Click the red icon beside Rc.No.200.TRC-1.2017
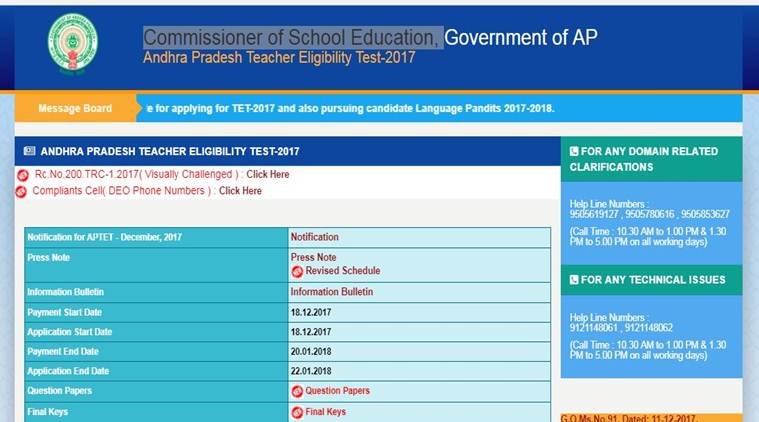The width and height of the screenshot is (759, 422). (23, 175)
